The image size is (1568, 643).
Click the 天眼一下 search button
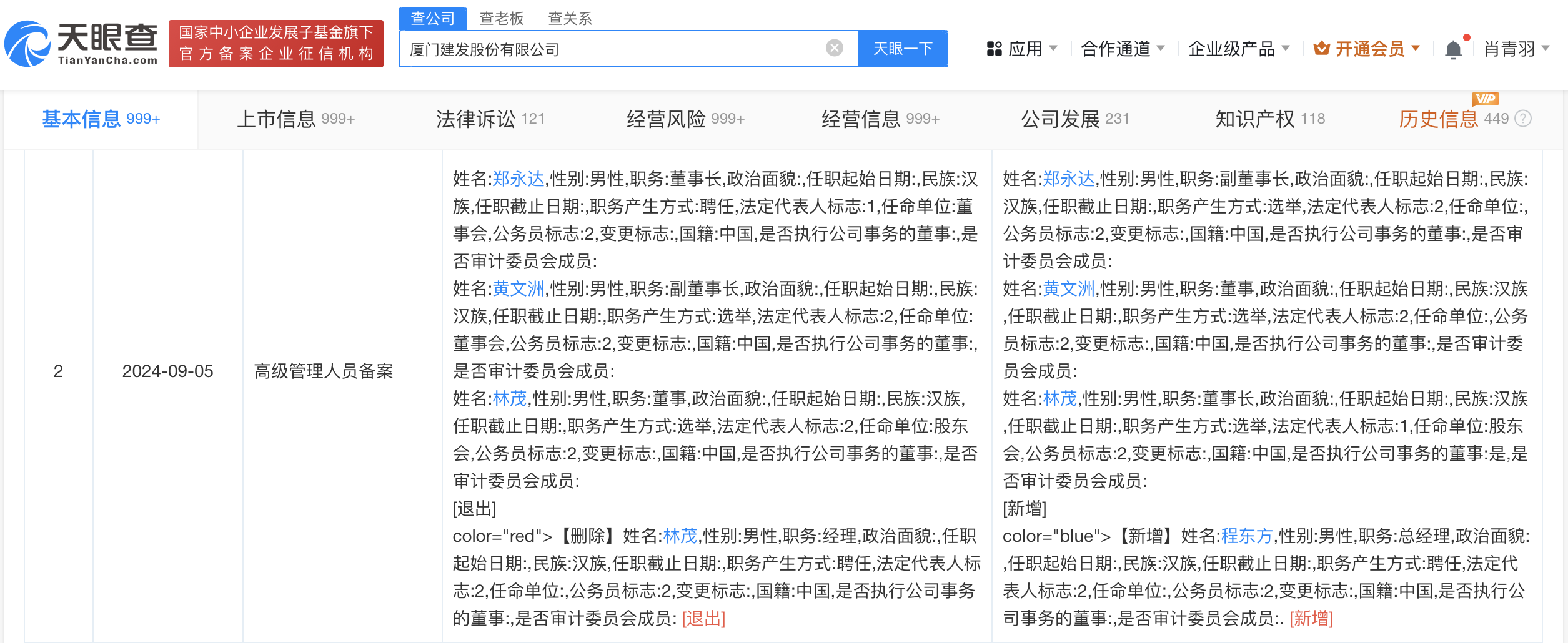pos(903,48)
